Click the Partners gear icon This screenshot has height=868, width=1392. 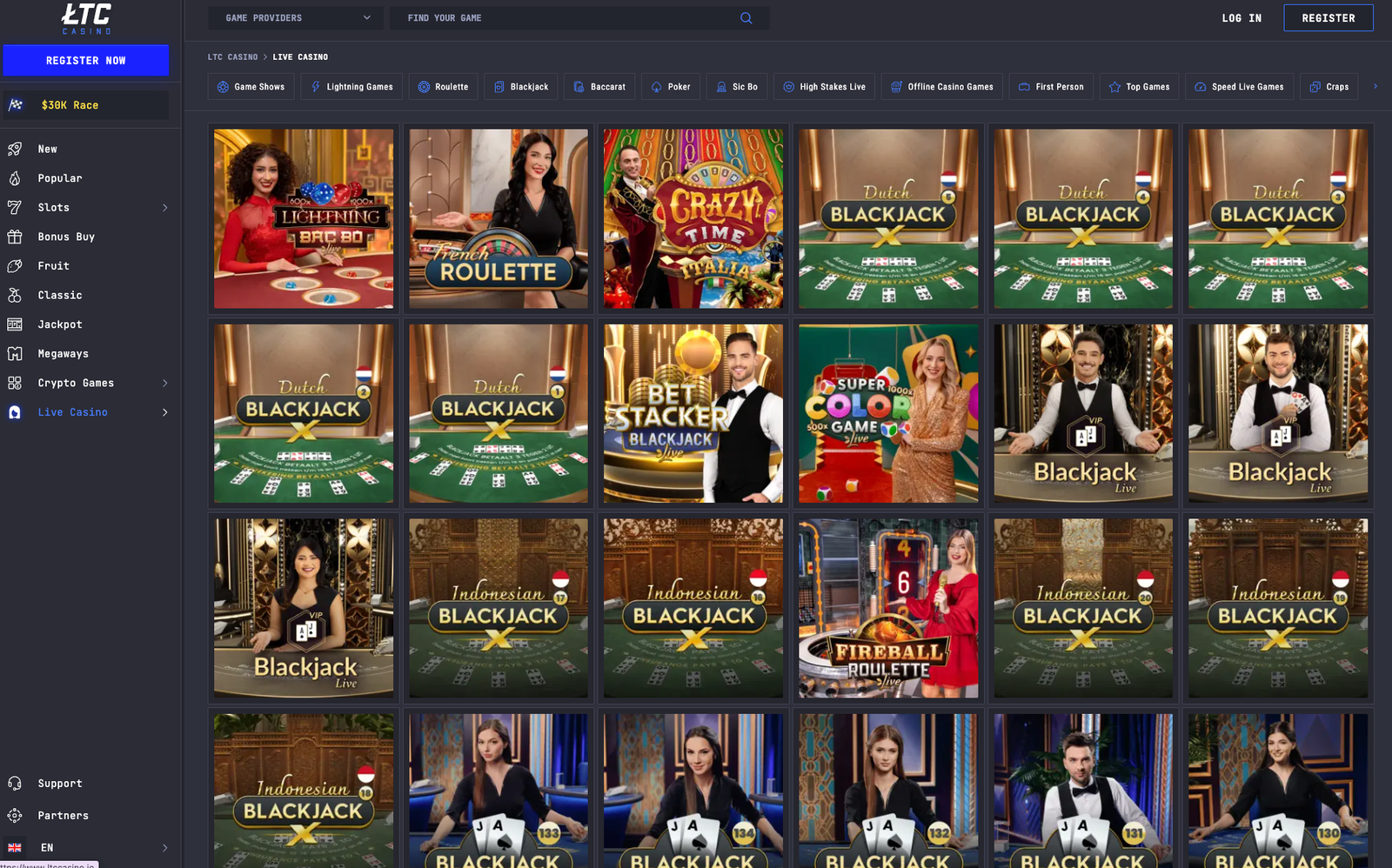click(x=15, y=816)
